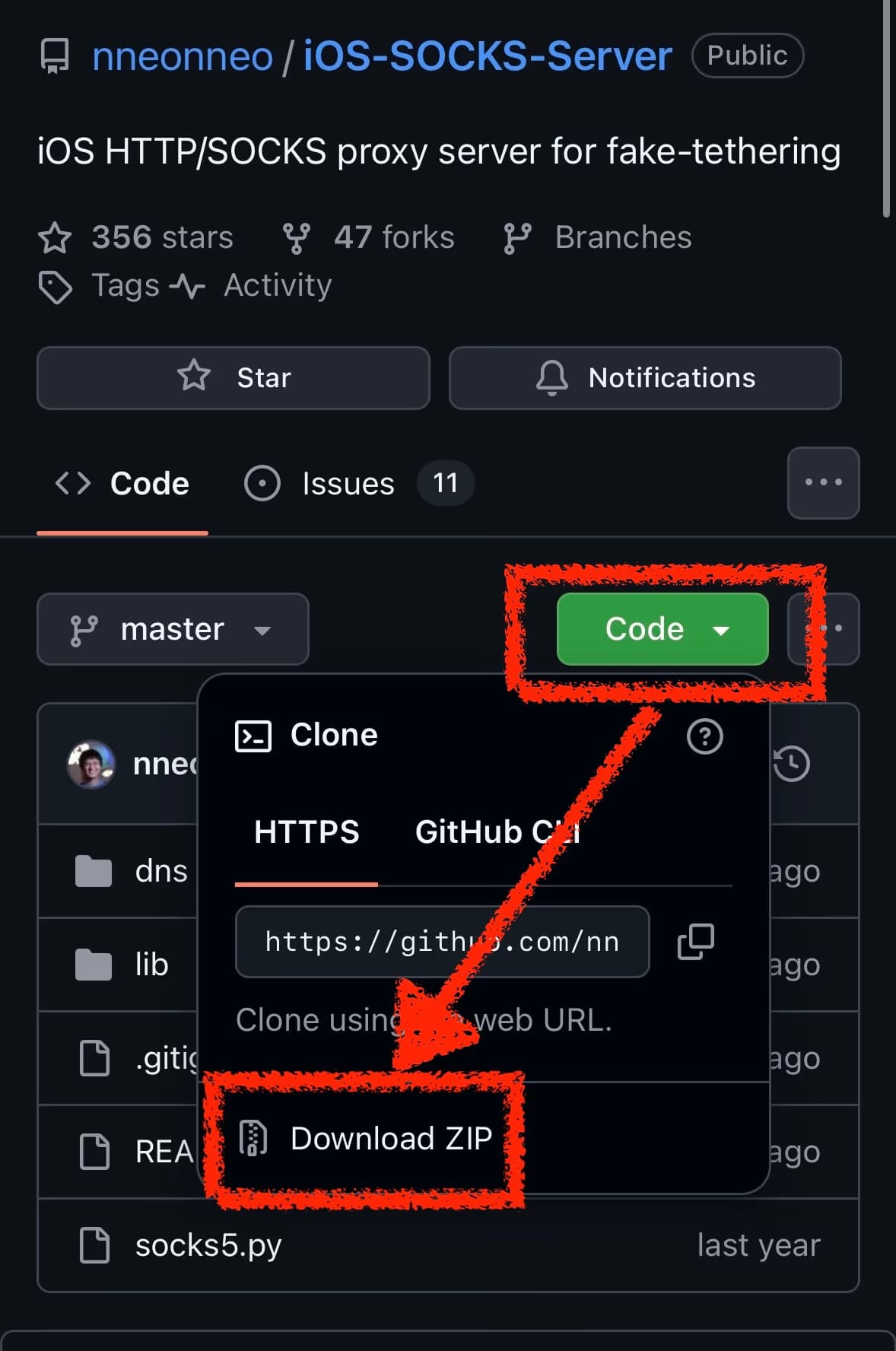Click the https://github.com clone URL field
The width and height of the screenshot is (896, 1351).
click(443, 942)
